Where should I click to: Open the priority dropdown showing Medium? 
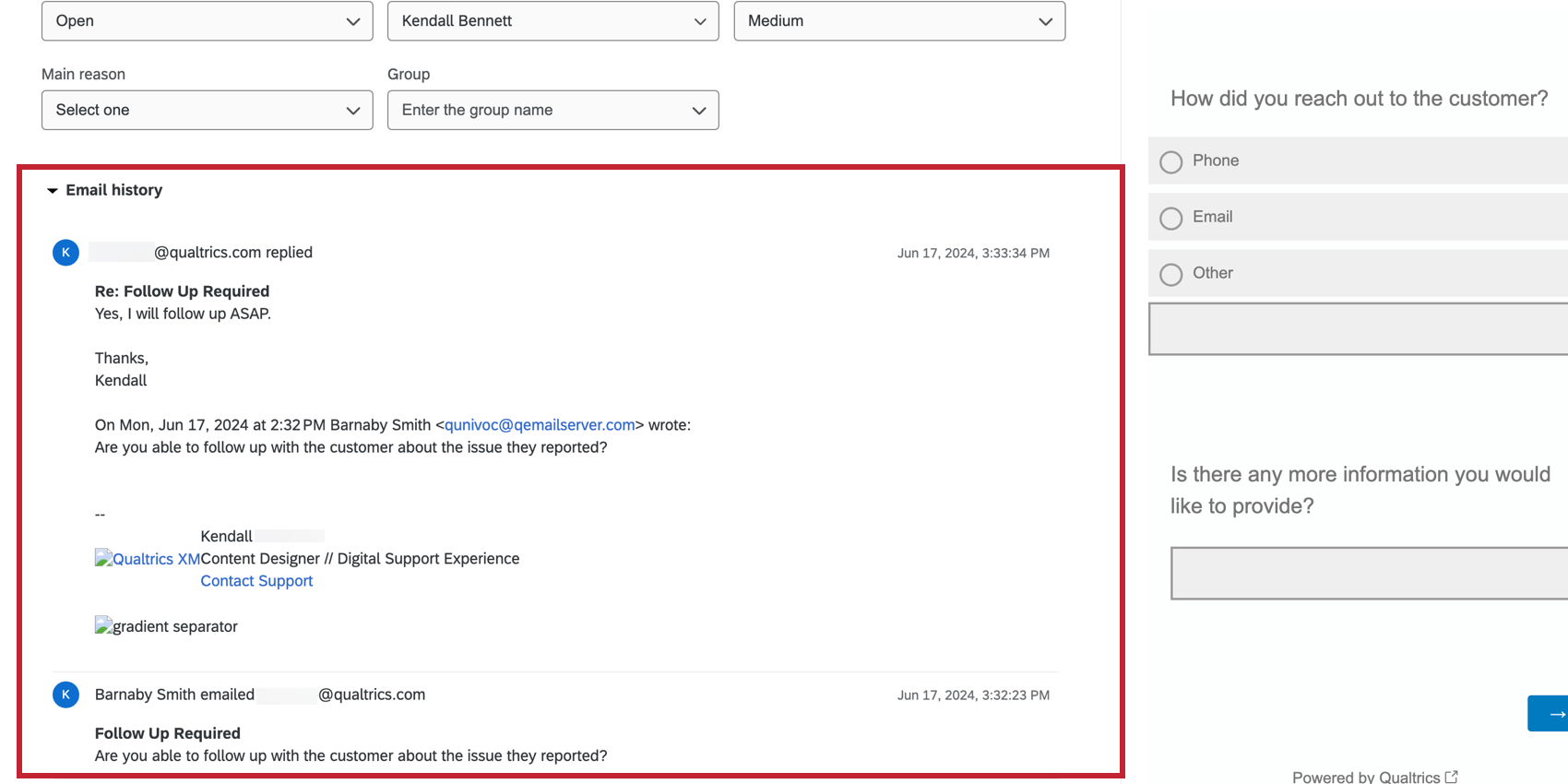[x=899, y=21]
